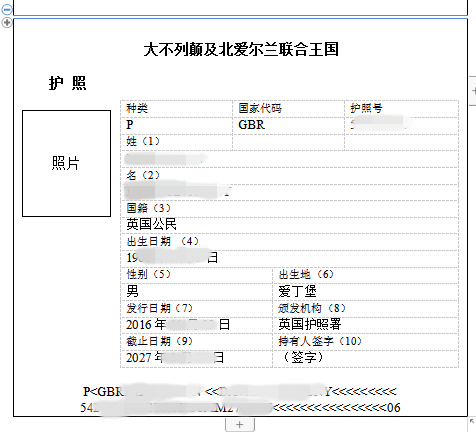476x432 pixels.
Task: Click the 颁发机构（8） label
Action: point(312,308)
